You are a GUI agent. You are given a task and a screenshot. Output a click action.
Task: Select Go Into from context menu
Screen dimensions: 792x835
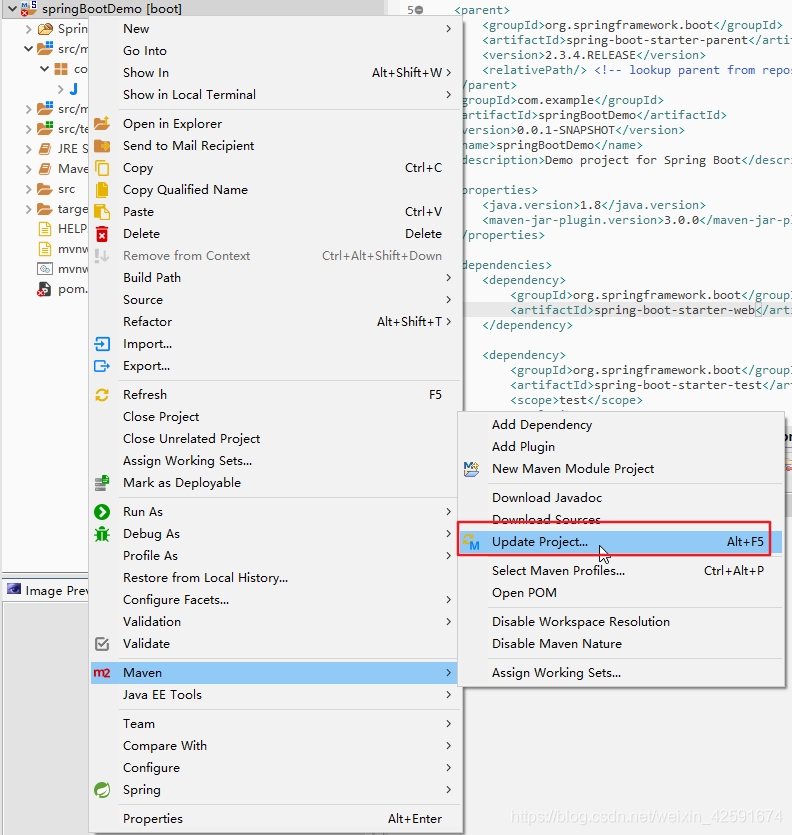(x=145, y=51)
